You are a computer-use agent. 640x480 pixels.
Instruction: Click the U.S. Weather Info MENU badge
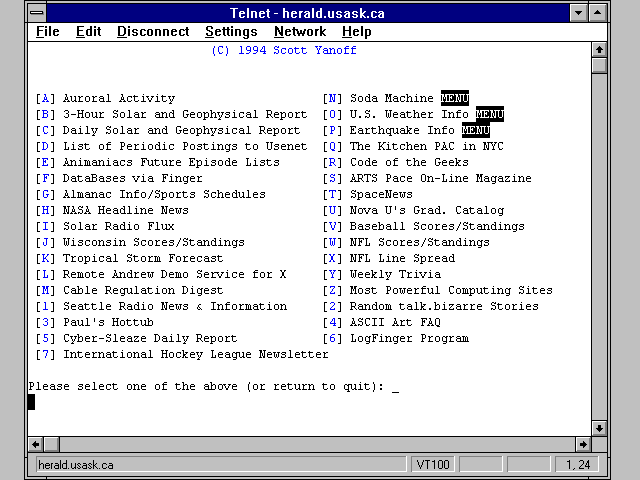(x=489, y=115)
